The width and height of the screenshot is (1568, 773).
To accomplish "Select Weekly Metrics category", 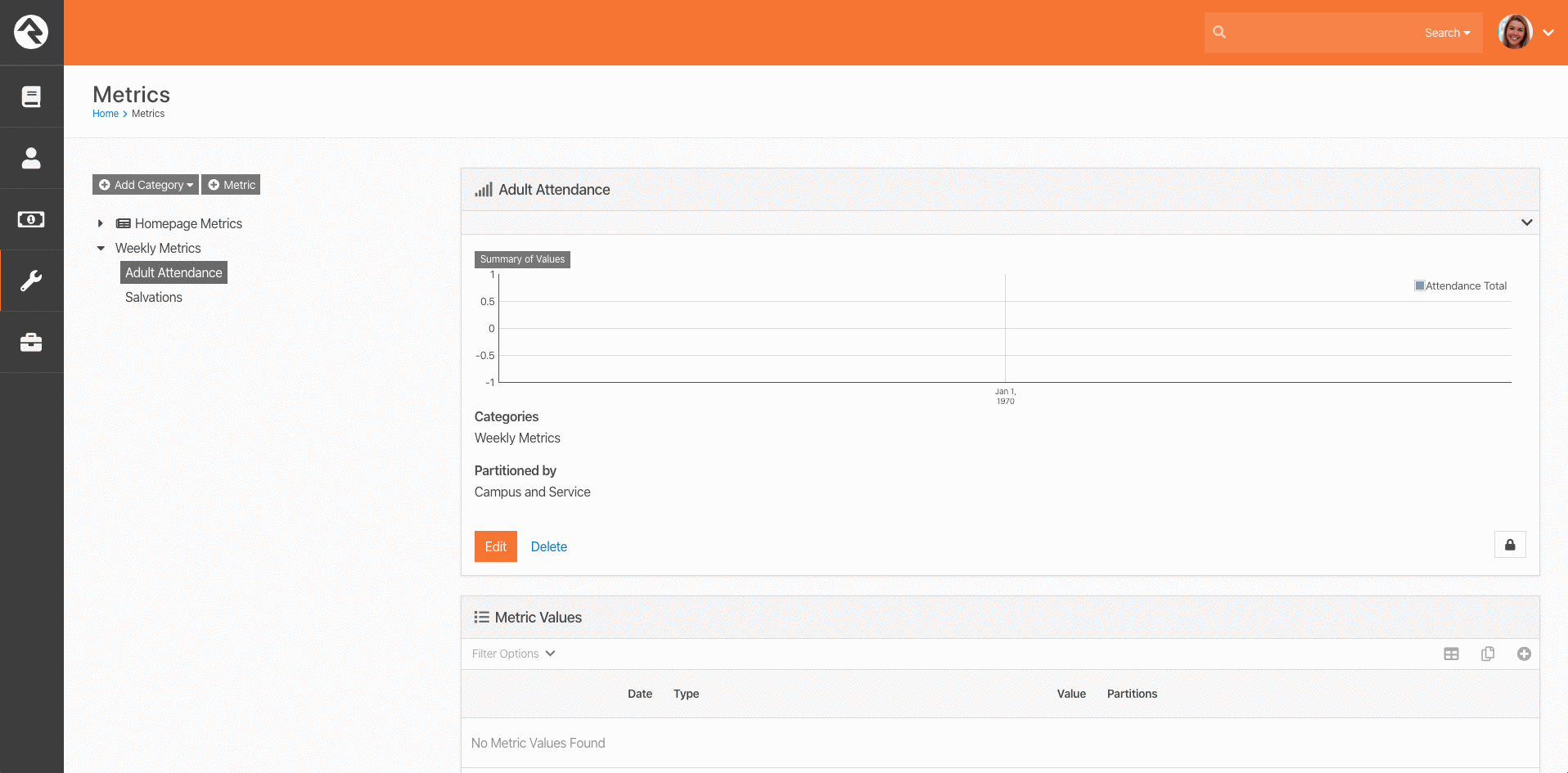I will [158, 248].
